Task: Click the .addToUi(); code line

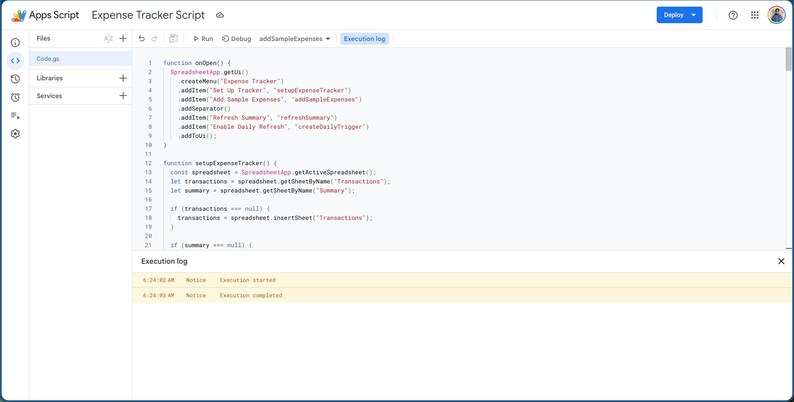Action: click(197, 136)
